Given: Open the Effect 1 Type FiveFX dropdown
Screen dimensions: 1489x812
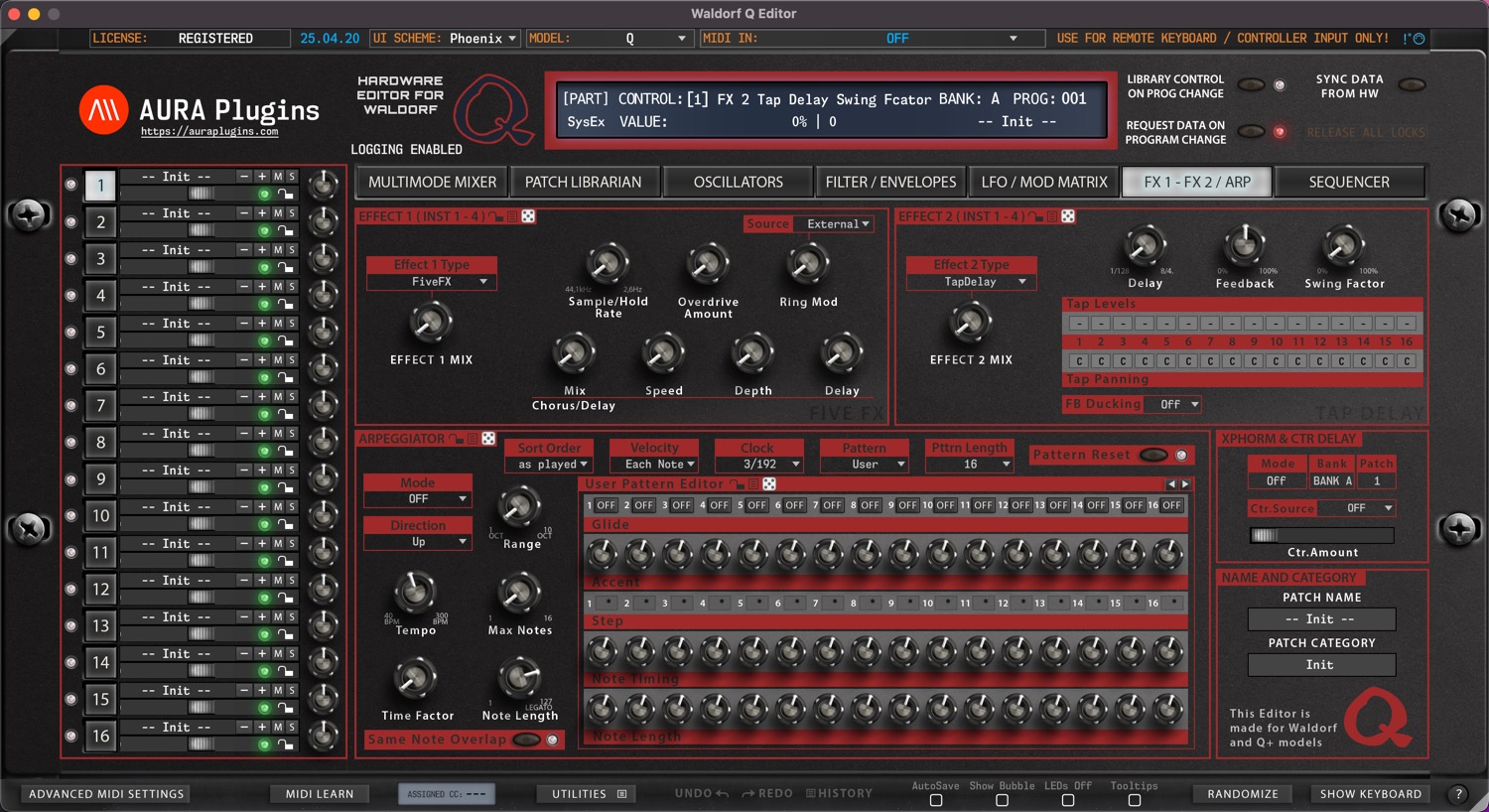Looking at the screenshot, I should [431, 282].
